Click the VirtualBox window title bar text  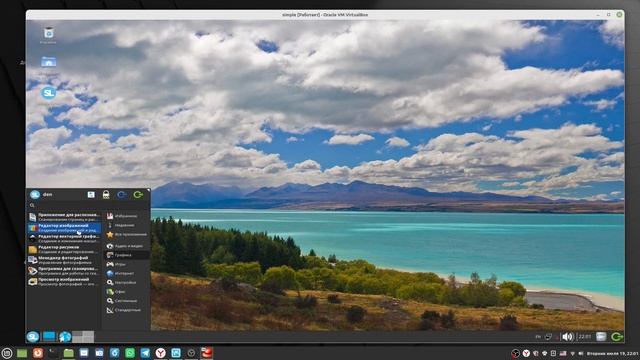pos(325,15)
